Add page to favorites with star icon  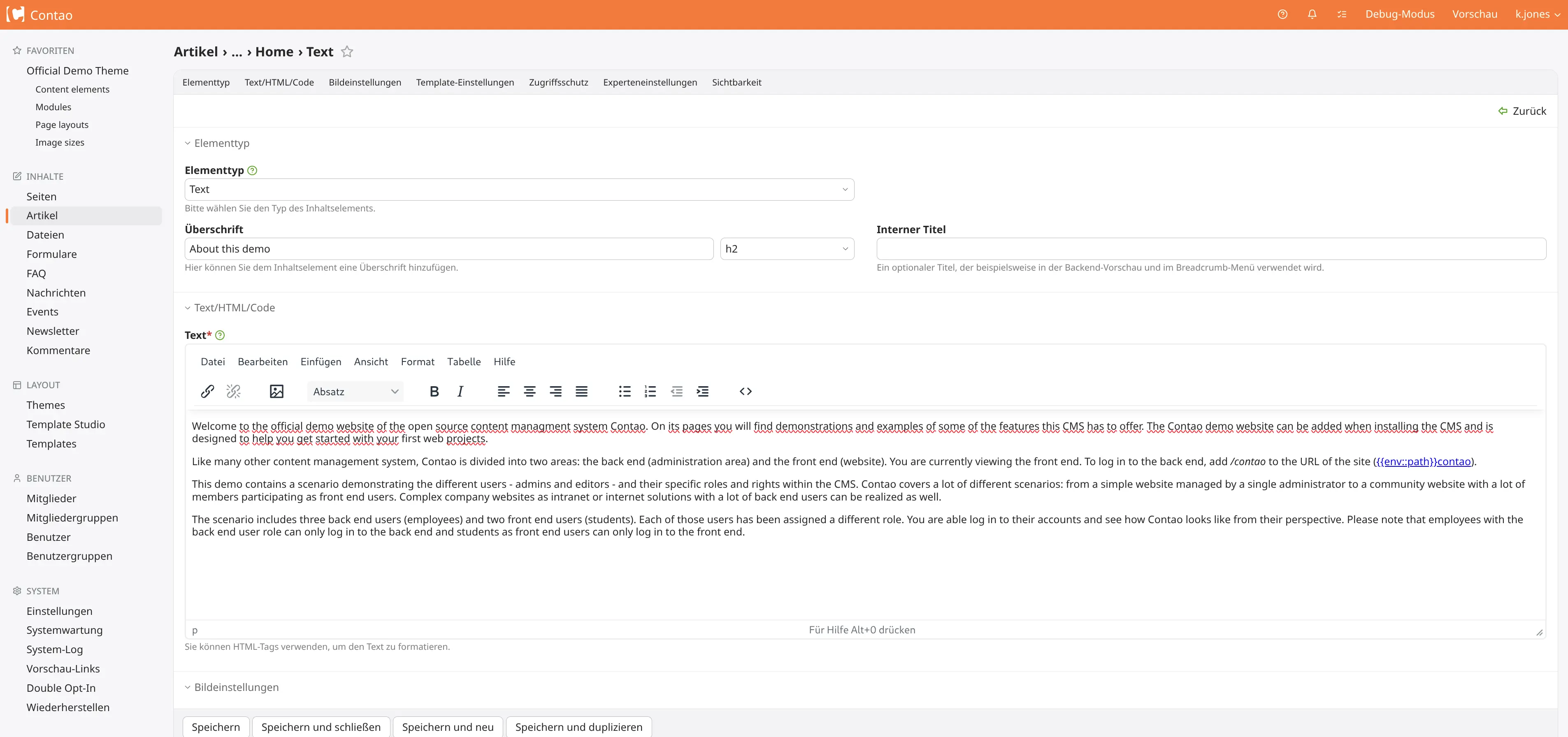pos(347,52)
